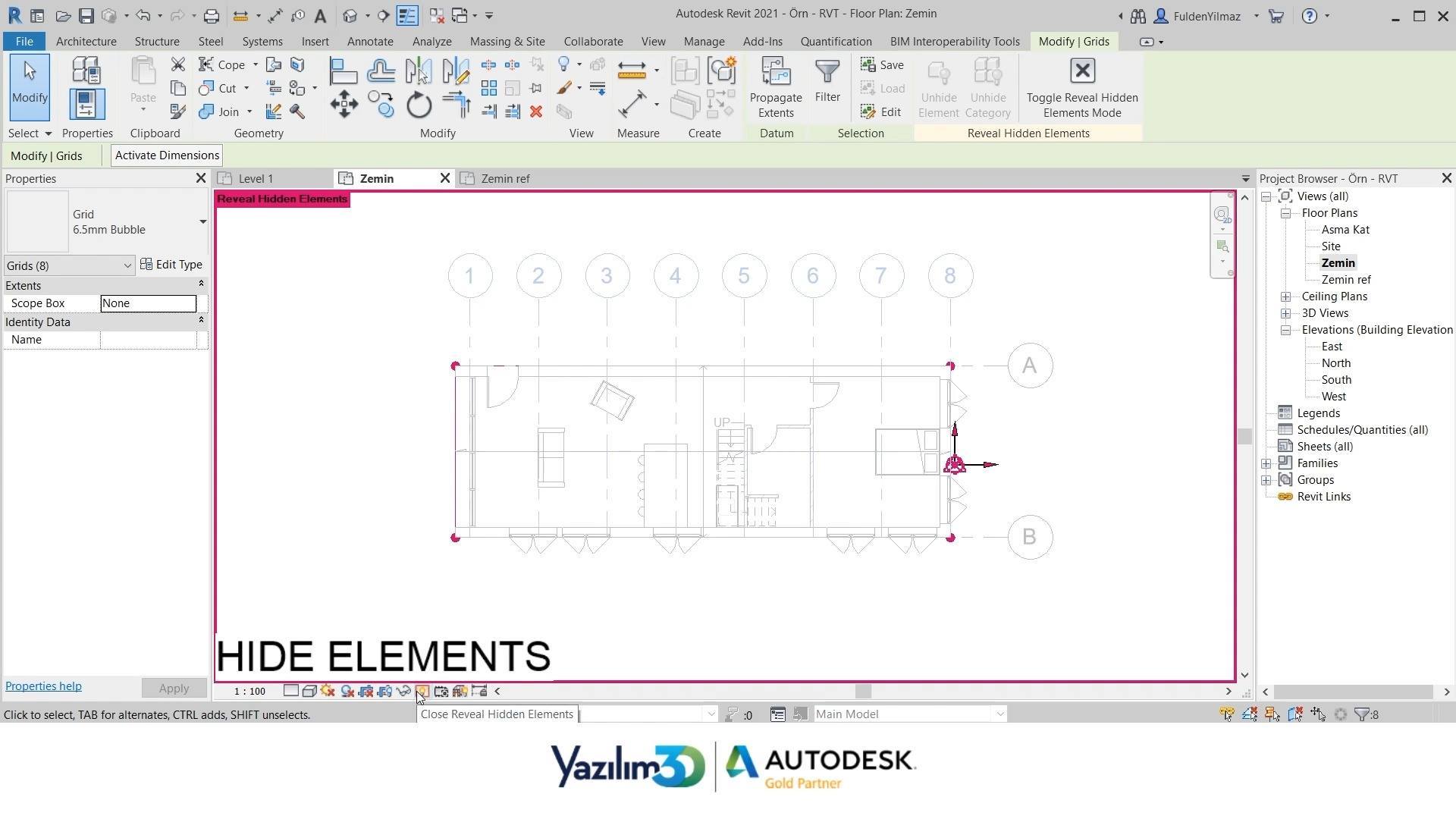Click the Mirror Pick Axis tool

(x=418, y=71)
